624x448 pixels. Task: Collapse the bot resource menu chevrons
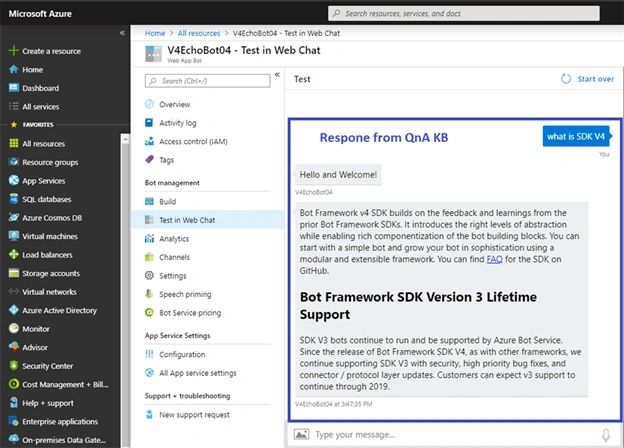(277, 74)
